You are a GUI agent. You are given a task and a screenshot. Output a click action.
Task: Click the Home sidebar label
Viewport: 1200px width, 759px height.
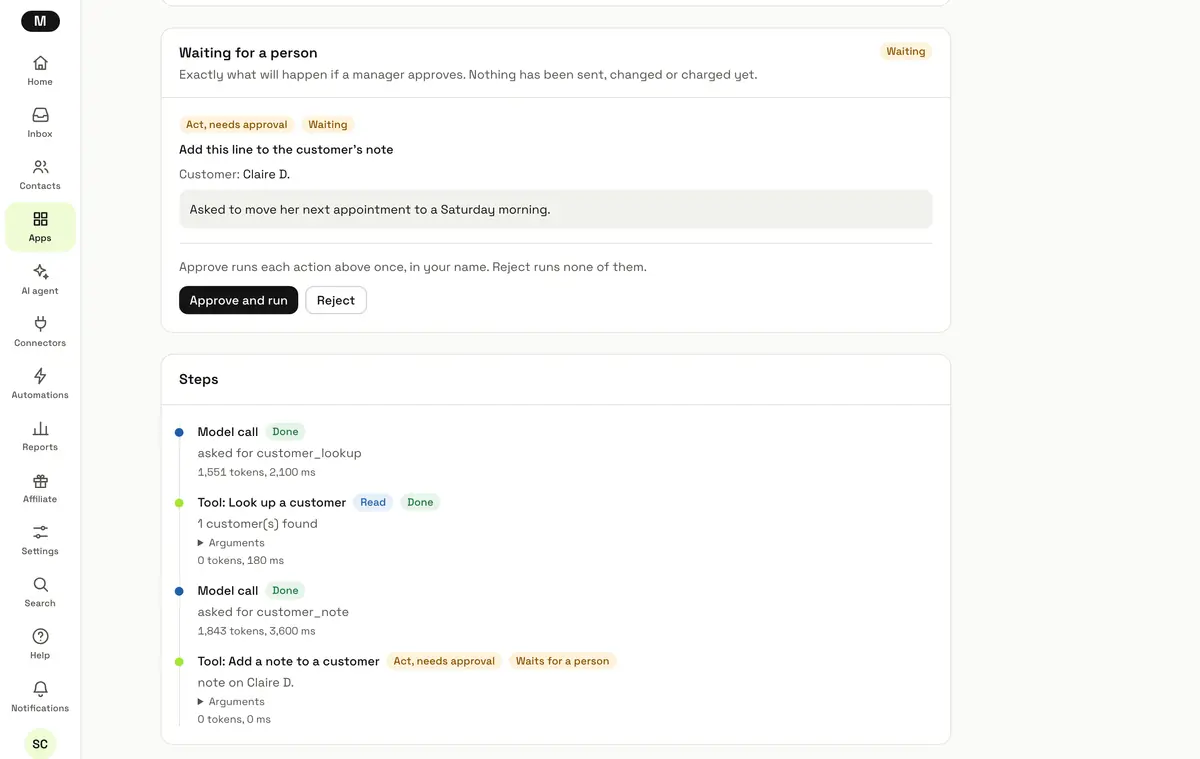point(40,82)
